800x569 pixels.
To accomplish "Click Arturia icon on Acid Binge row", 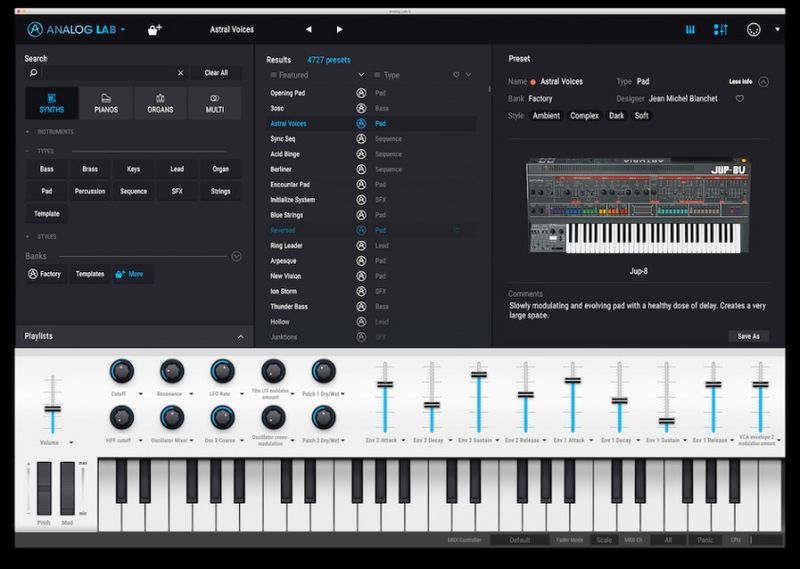I will point(361,154).
